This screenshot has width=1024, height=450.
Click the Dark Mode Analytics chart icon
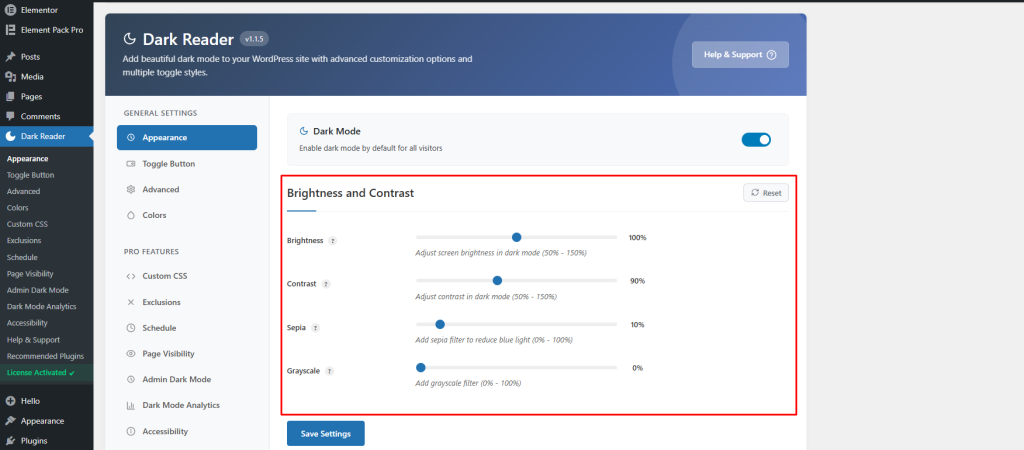[x=131, y=406]
